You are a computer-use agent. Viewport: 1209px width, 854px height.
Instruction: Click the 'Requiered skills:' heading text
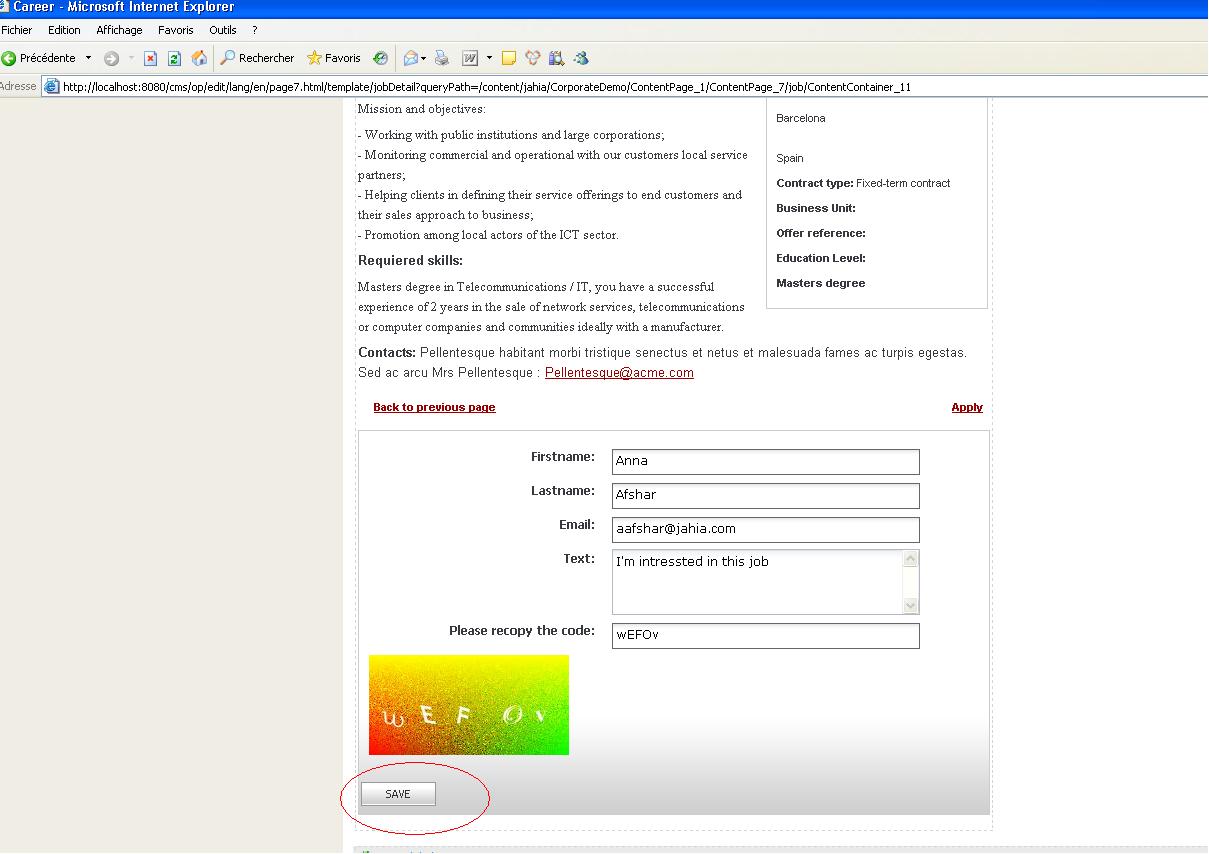[410, 261]
